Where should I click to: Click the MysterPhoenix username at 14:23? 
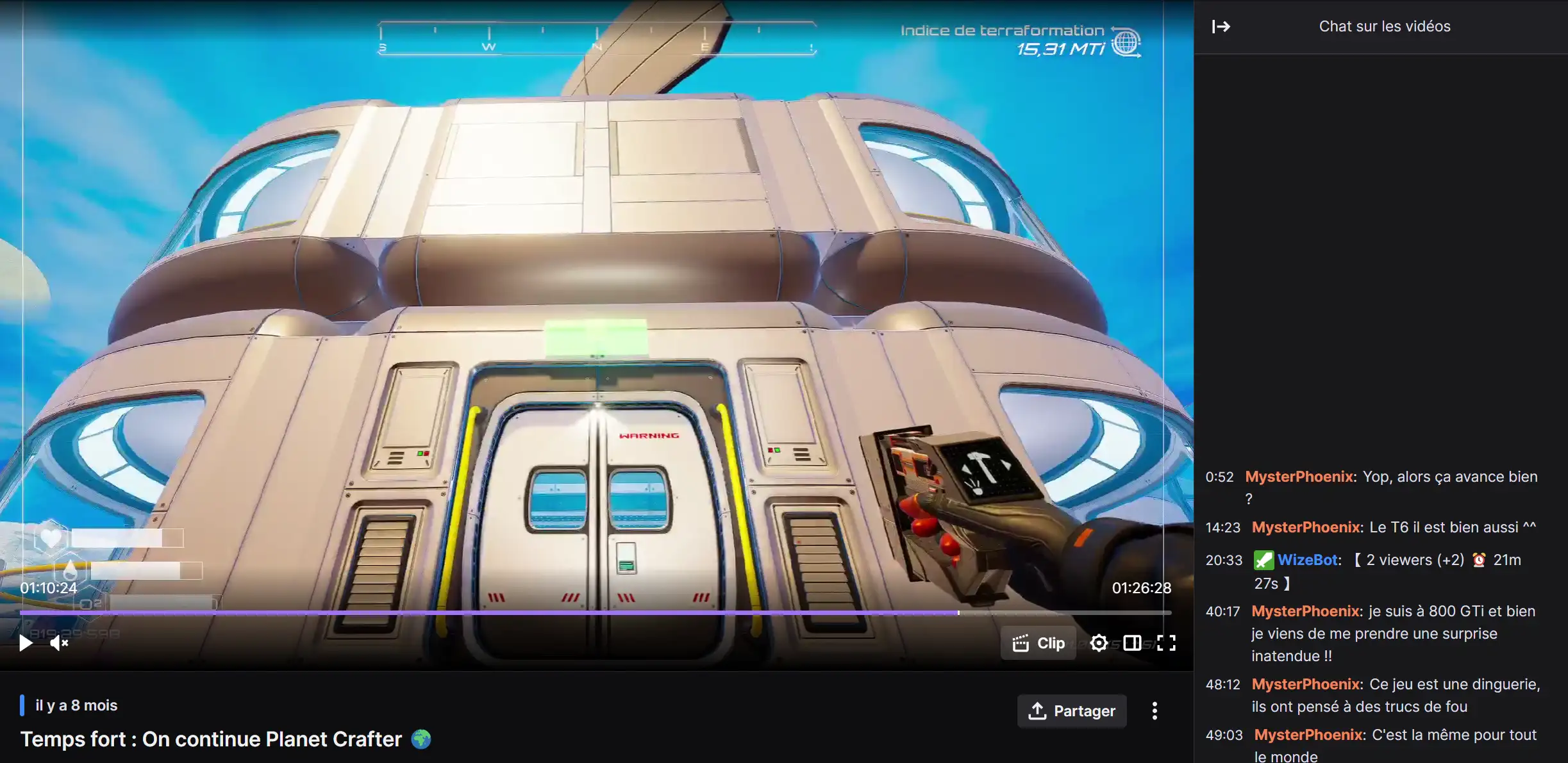[1306, 527]
